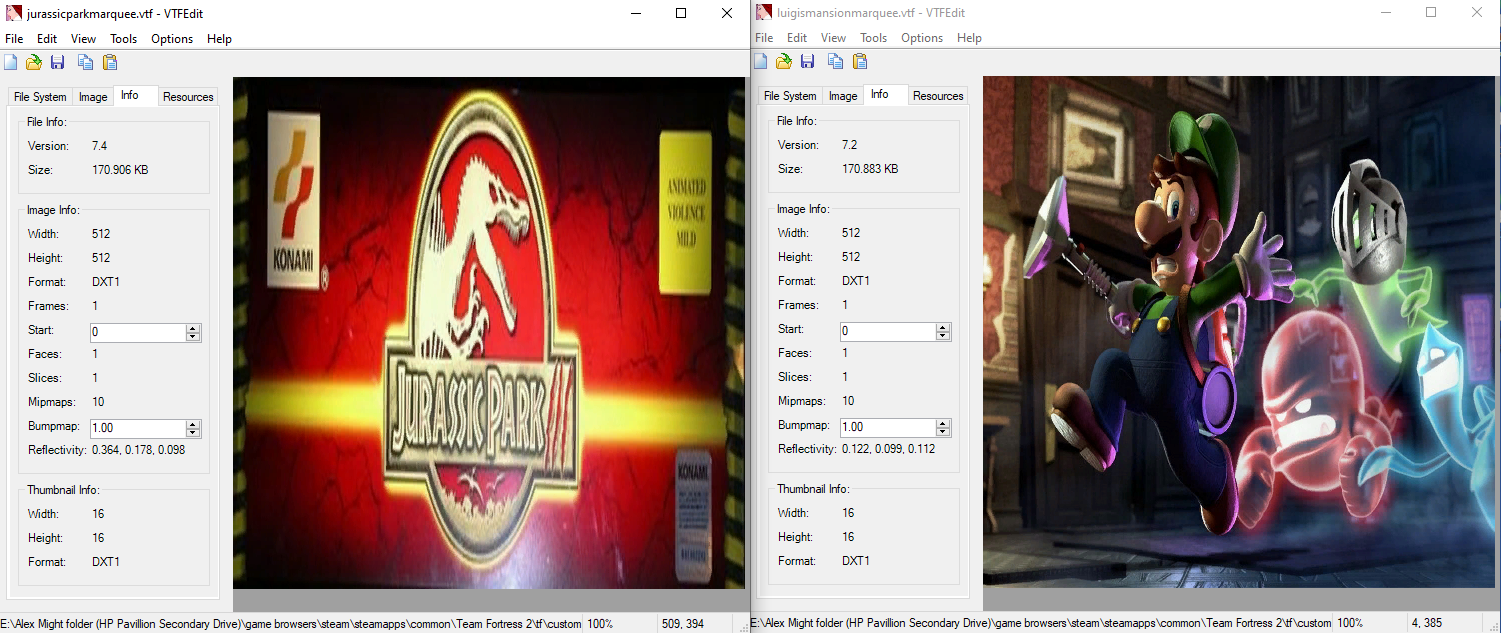Click Mipmaps value 10 in luigismansionmarquee window

point(848,401)
